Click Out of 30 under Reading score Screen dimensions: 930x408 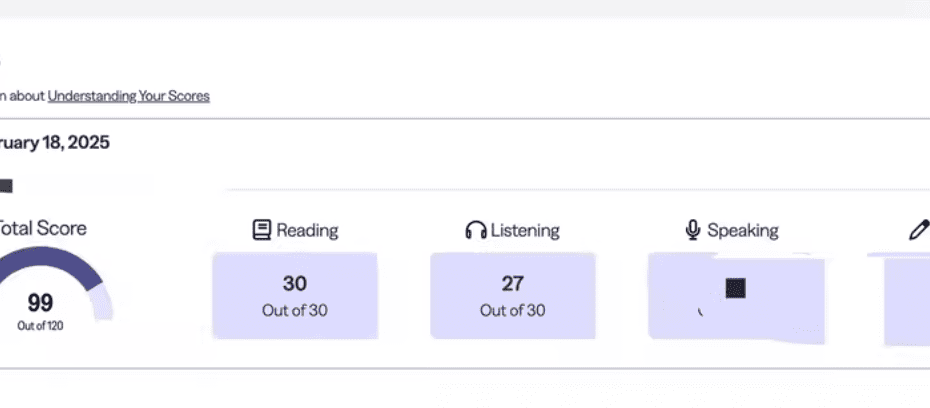tap(295, 311)
